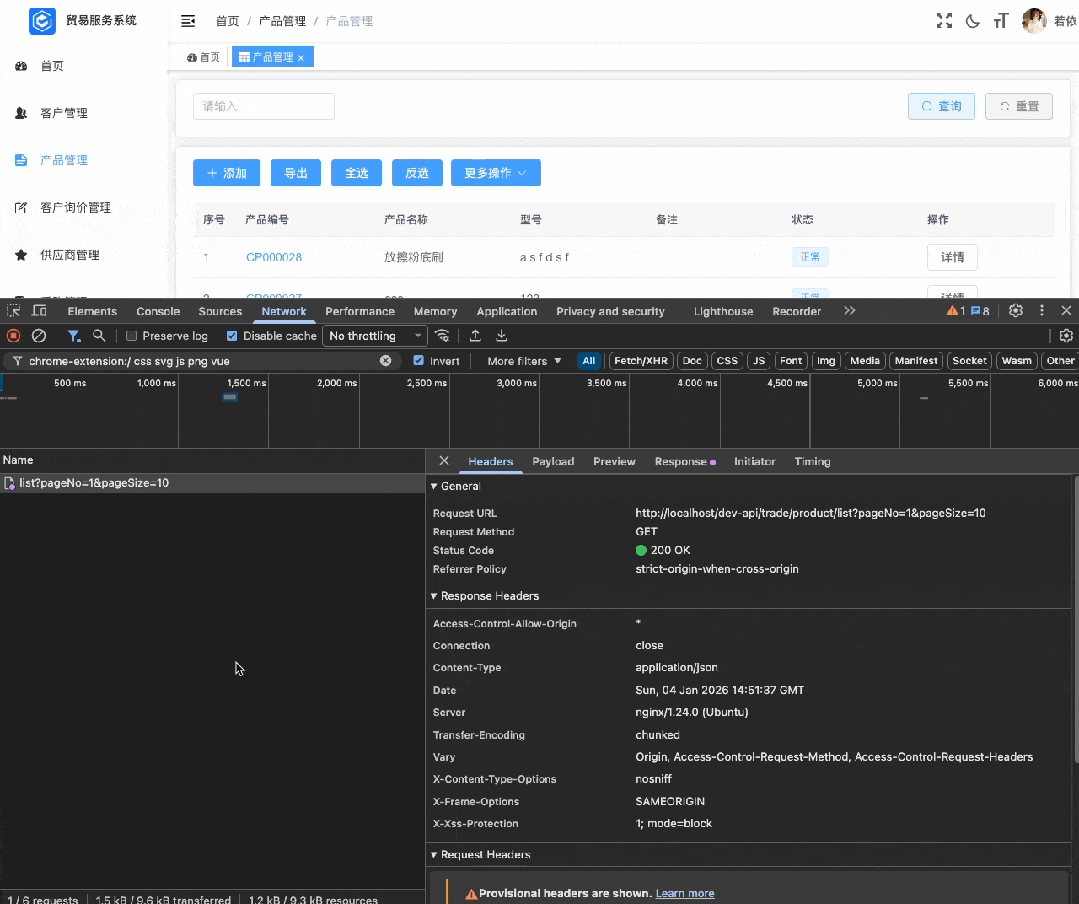1079x904 pixels.
Task: Switch to dark mode moon icon
Action: (972, 21)
